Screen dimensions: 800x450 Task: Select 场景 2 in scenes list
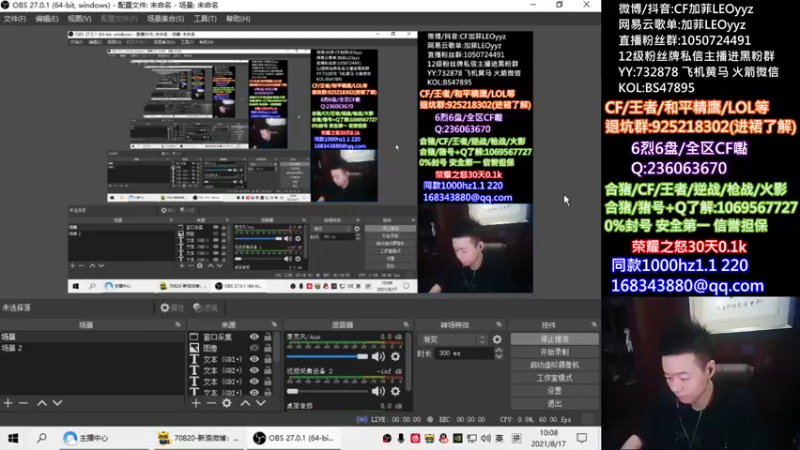[92, 348]
